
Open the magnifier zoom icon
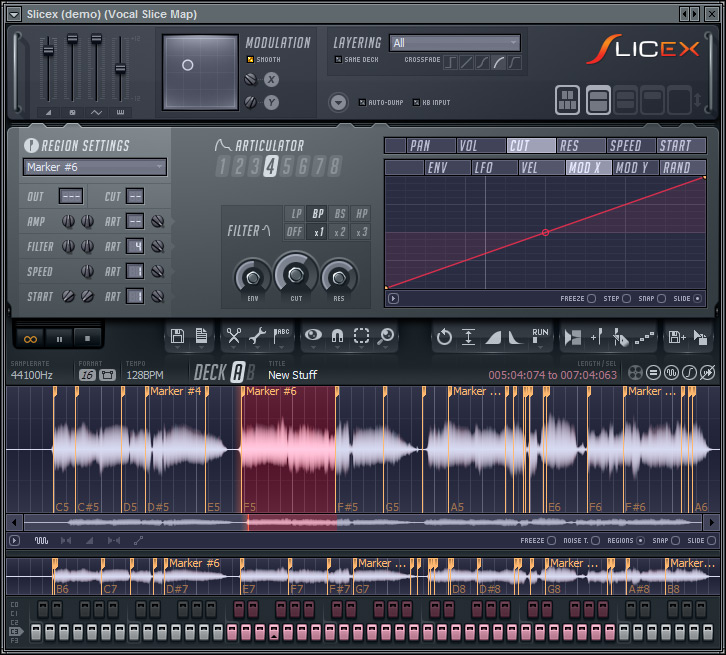385,336
